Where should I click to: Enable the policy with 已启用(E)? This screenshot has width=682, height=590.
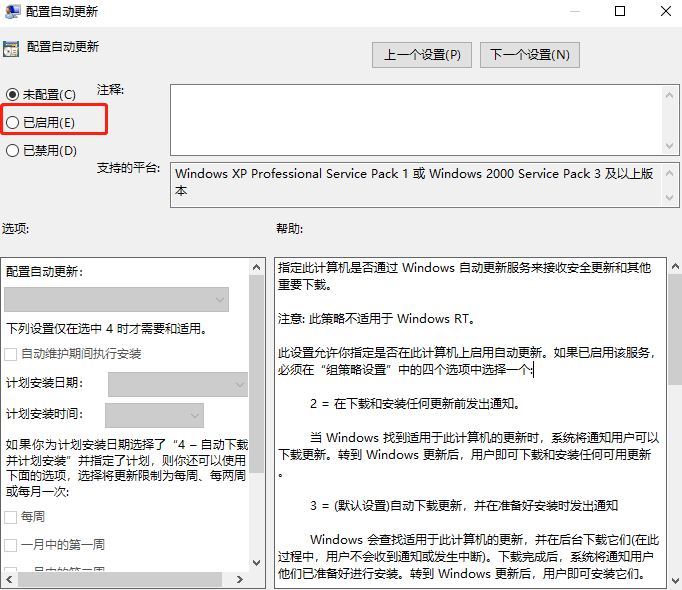click(x=13, y=122)
